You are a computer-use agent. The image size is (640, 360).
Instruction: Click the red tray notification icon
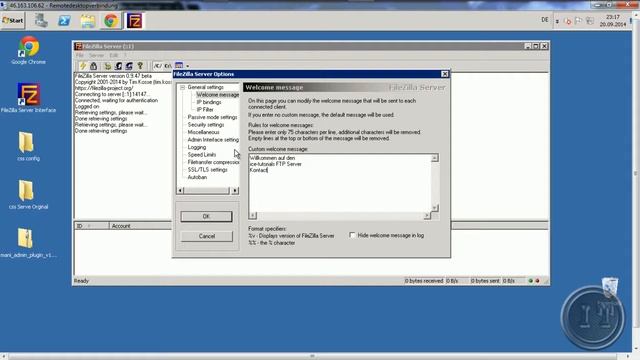pos(568,21)
